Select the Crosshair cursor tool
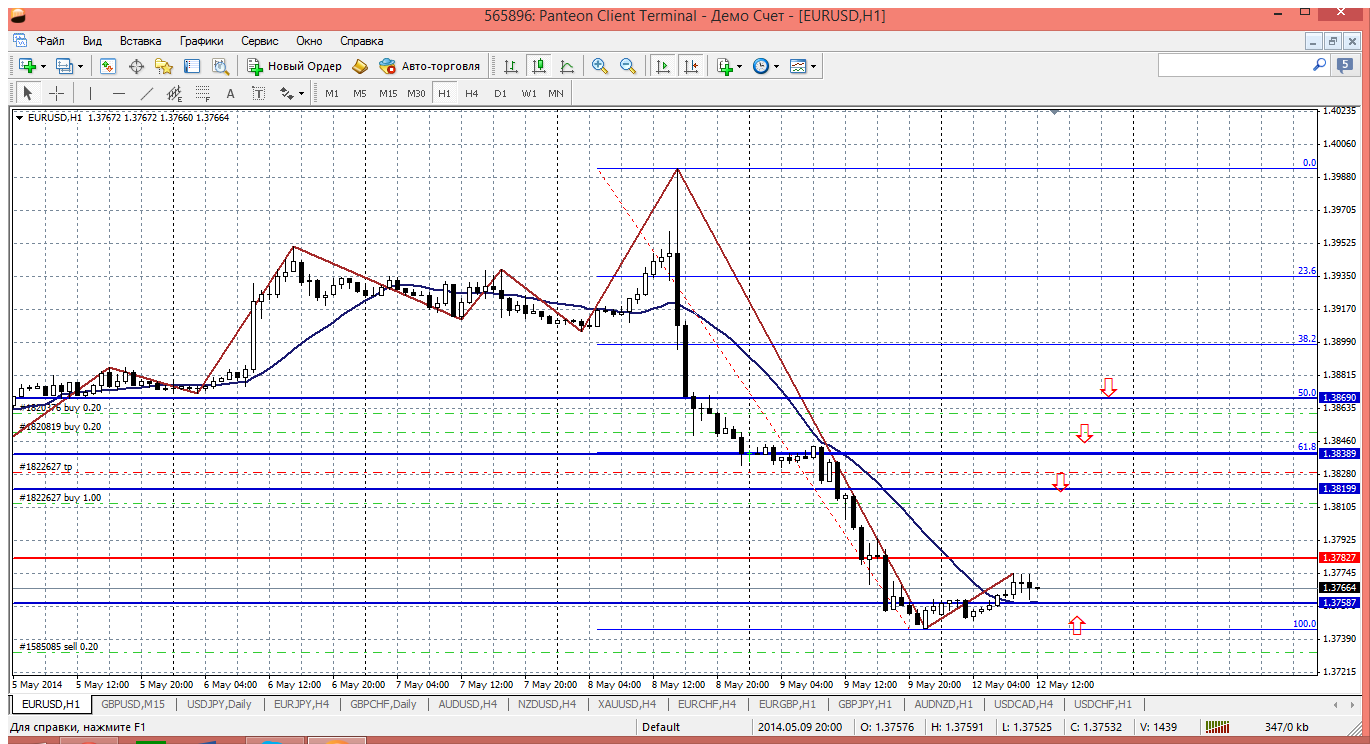Viewport: 1370px width, 744px height. click(x=57, y=93)
